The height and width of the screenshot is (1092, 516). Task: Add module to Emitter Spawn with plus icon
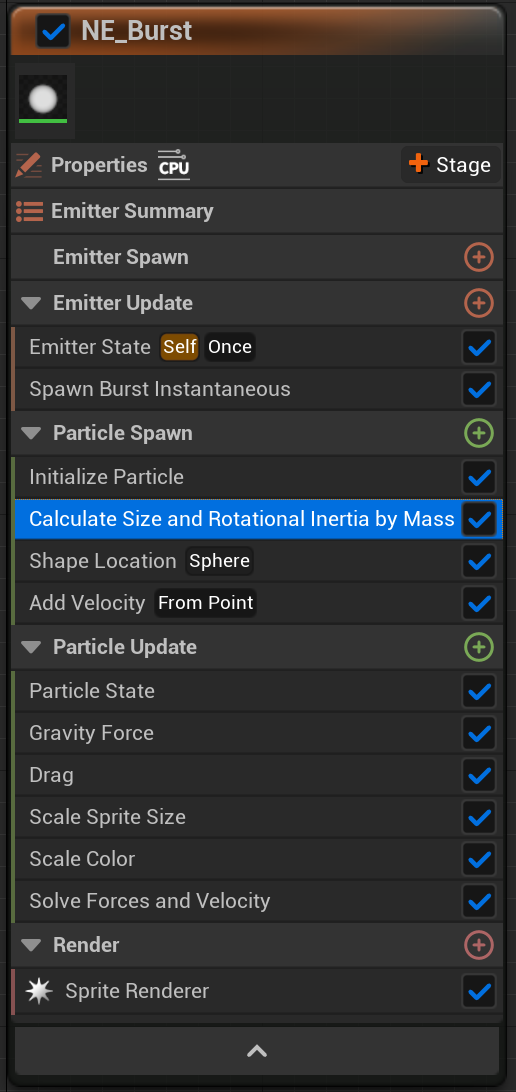coord(478,257)
